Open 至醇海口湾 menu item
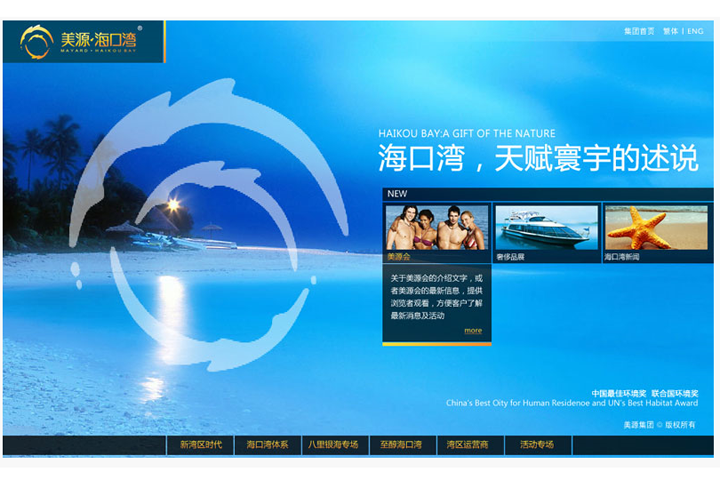This screenshot has height=480, width=720. click(400, 445)
